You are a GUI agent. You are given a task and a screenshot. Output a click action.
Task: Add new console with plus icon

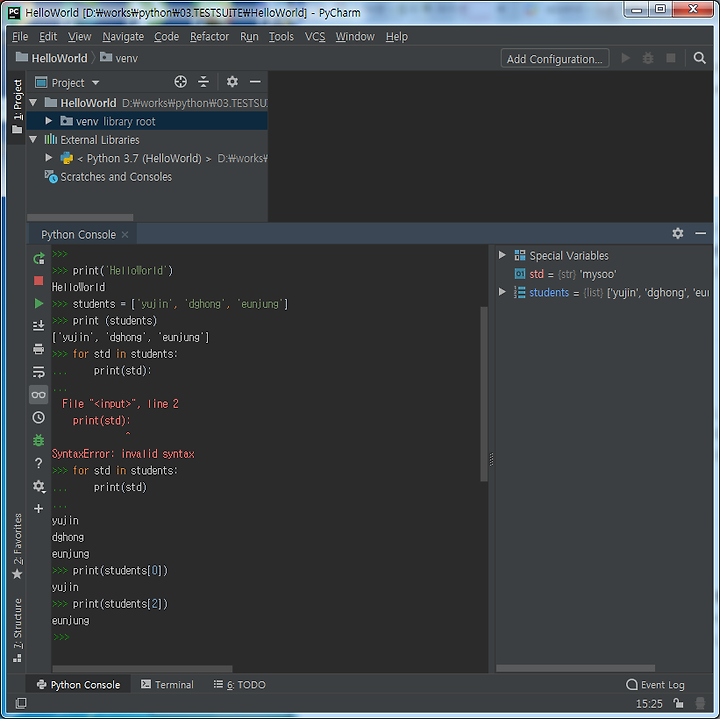tap(39, 508)
